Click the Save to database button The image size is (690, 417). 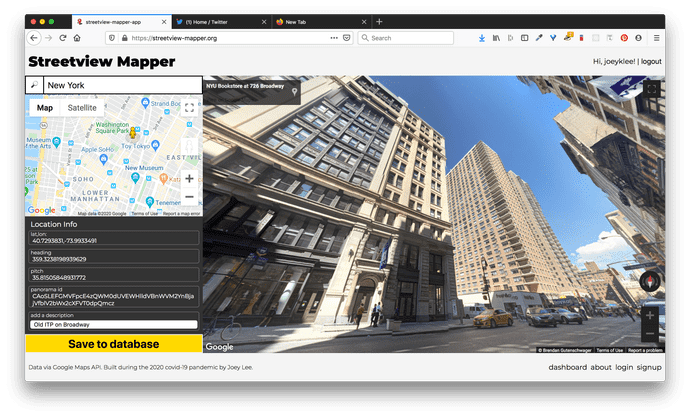113,344
